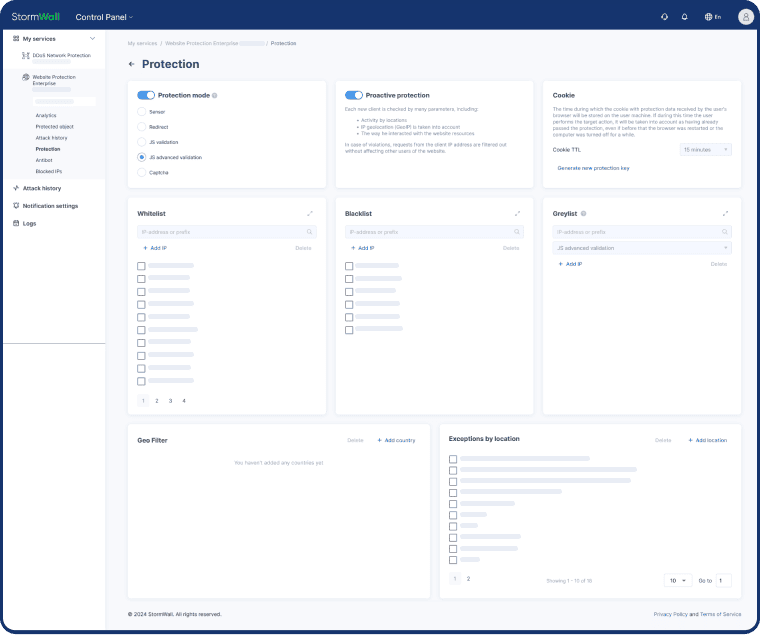Viewport: 760px width, 635px height.
Task: Expand the Greylist panel to fullscreen
Action: 725,213
